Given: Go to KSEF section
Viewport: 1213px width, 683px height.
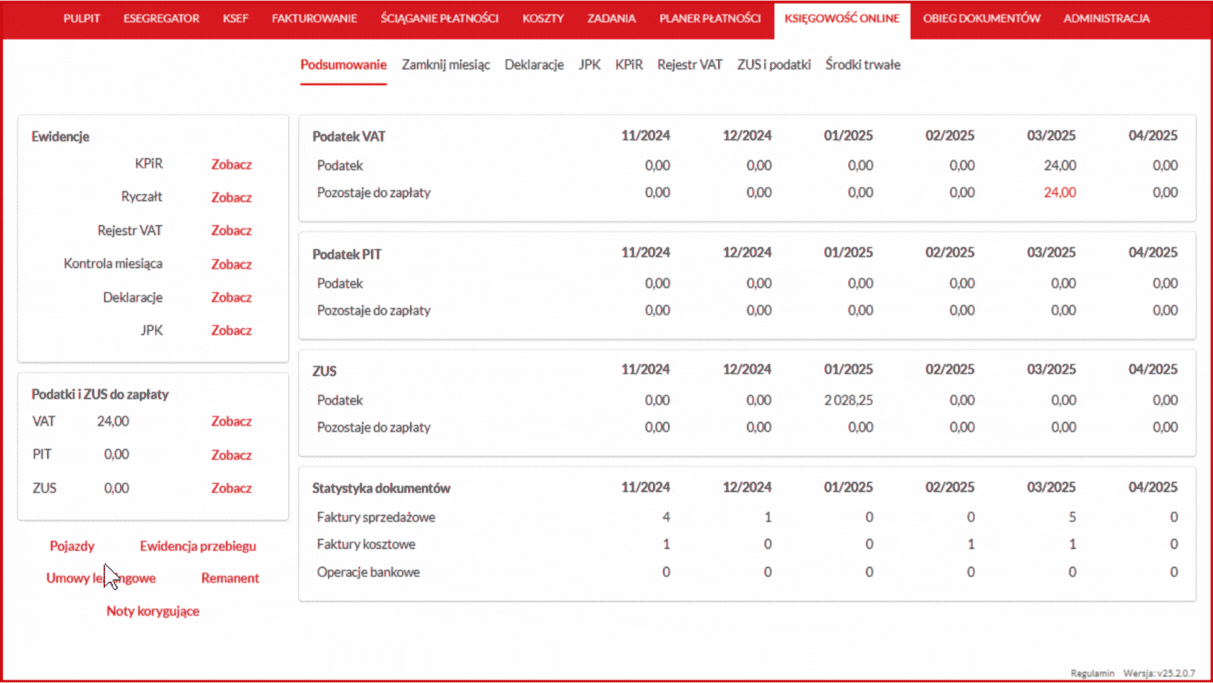Looking at the screenshot, I should coord(235,18).
